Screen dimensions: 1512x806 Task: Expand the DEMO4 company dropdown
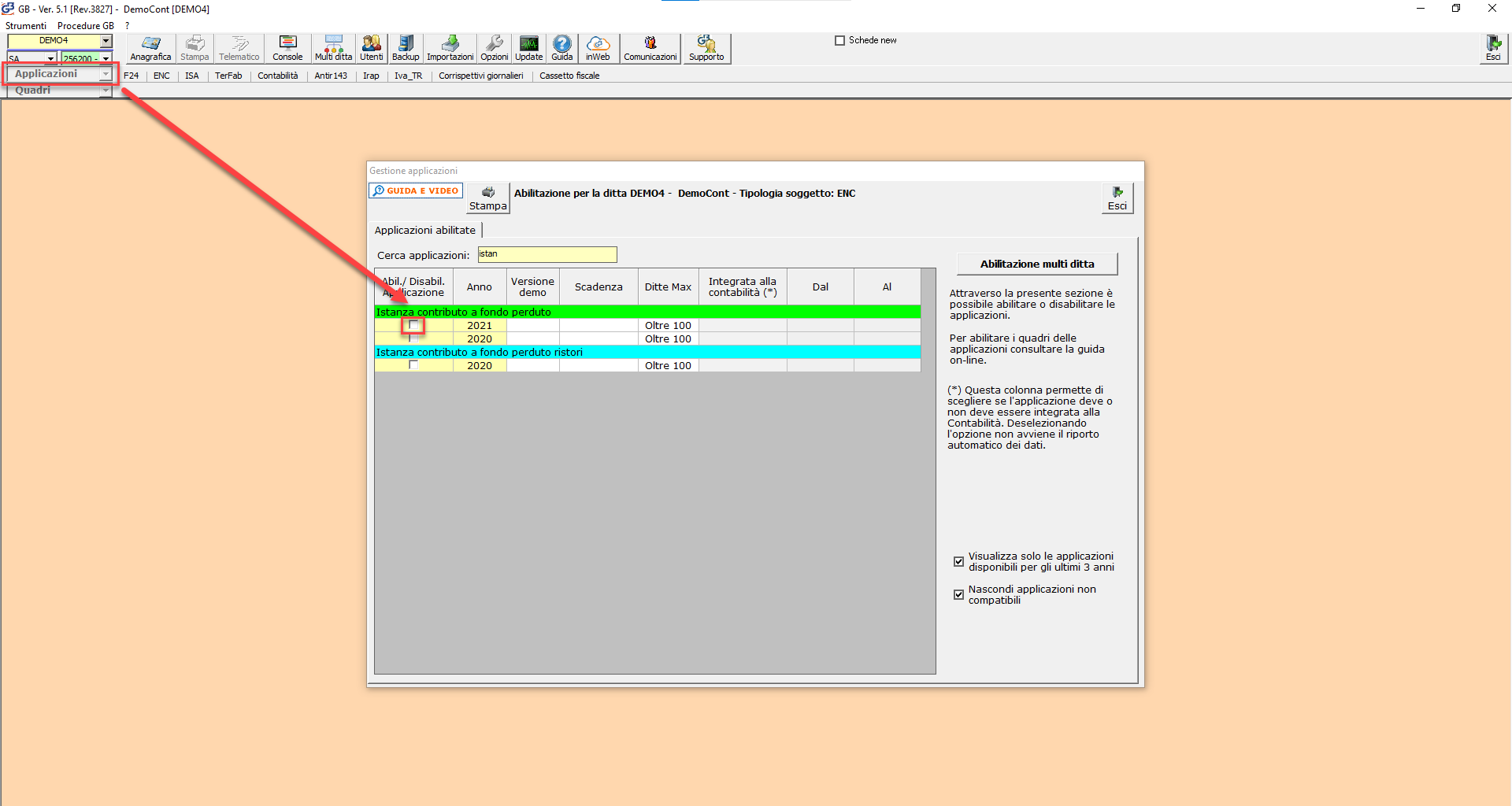coord(106,41)
